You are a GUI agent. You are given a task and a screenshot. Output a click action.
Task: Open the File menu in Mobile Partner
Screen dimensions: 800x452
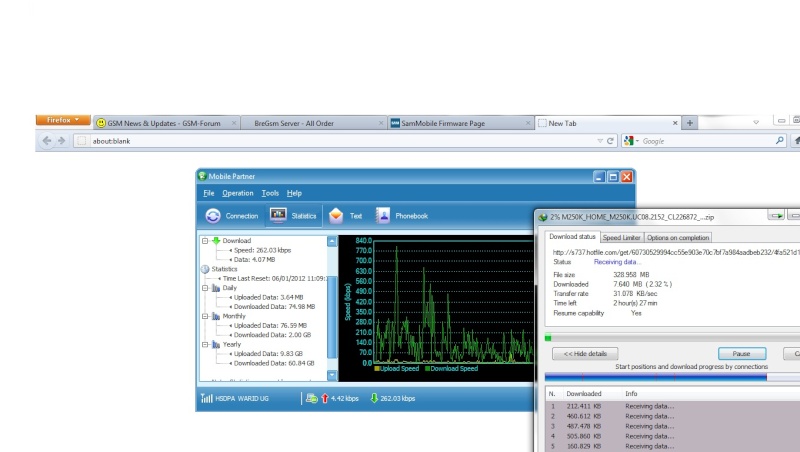tap(209, 193)
